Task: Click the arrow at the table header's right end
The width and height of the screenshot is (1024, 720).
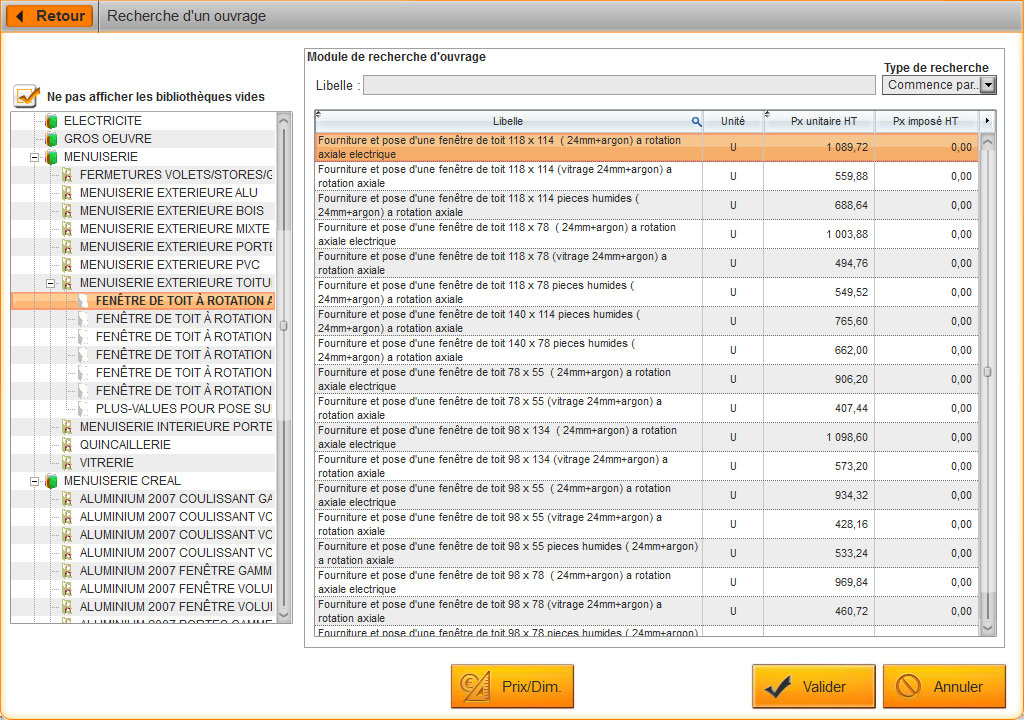Action: click(987, 121)
